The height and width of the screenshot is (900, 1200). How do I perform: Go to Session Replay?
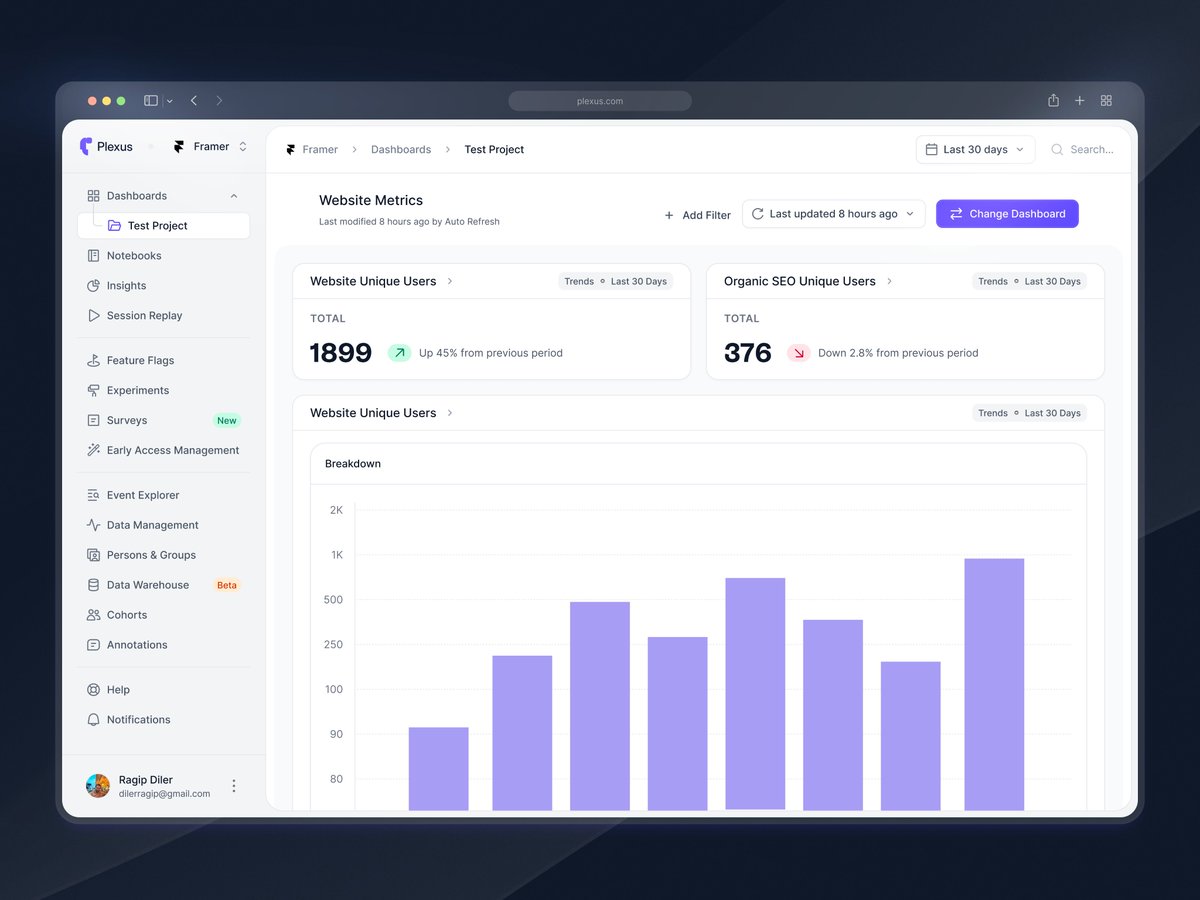(145, 316)
